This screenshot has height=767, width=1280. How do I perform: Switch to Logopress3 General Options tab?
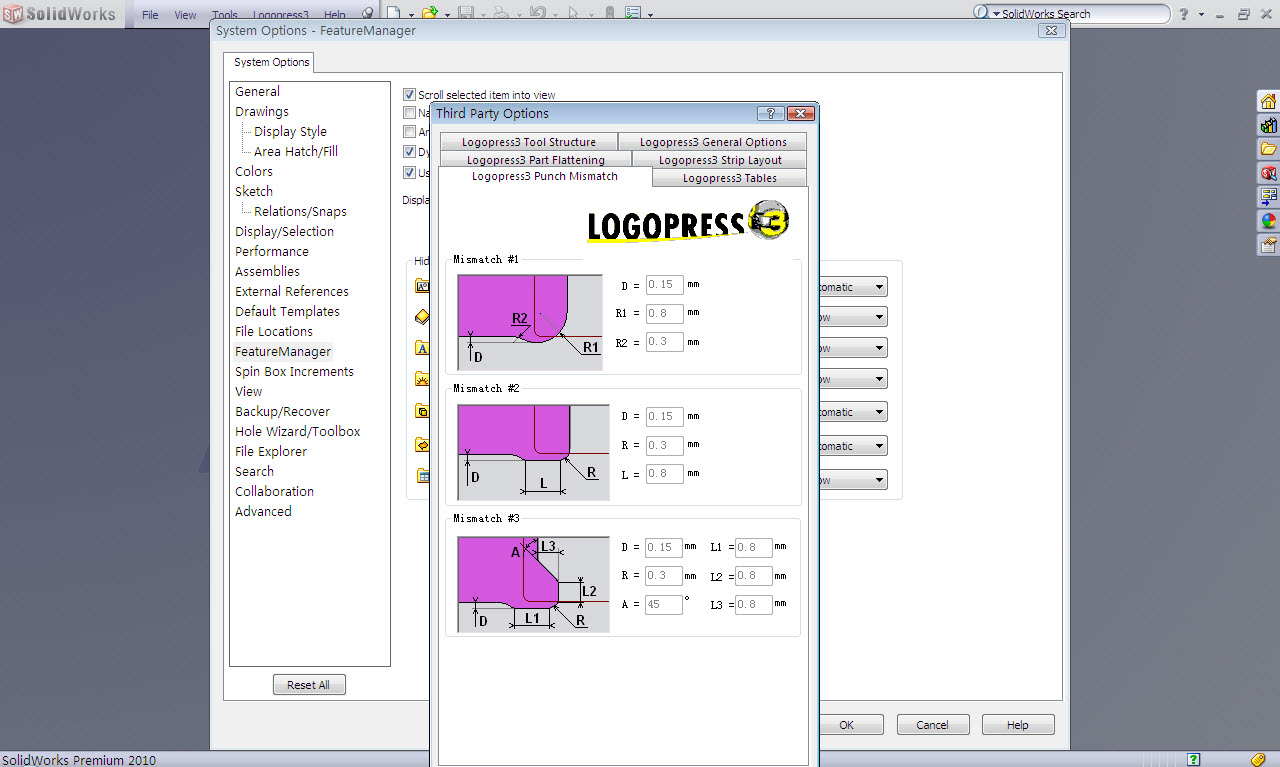click(x=713, y=142)
